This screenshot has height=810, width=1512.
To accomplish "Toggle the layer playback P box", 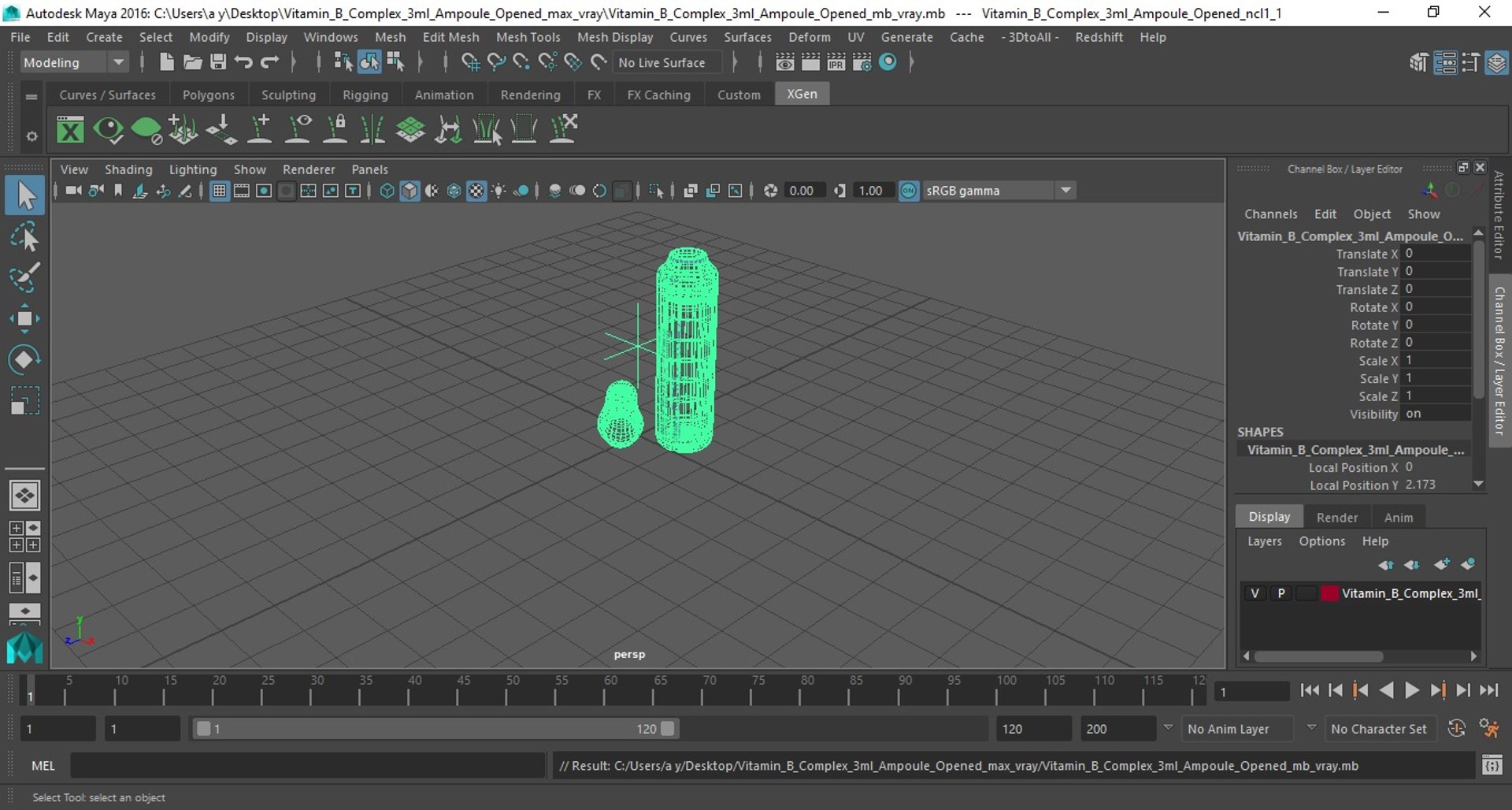I will (x=1281, y=593).
